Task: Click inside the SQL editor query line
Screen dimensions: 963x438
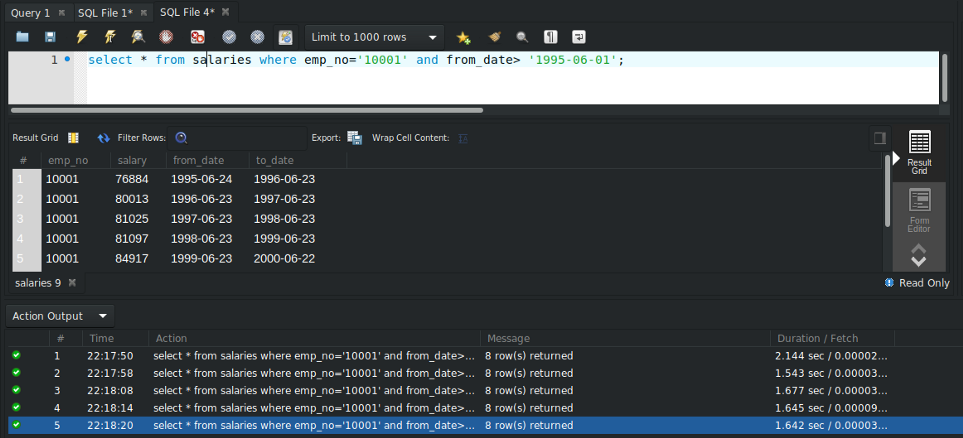Action: tap(356, 60)
